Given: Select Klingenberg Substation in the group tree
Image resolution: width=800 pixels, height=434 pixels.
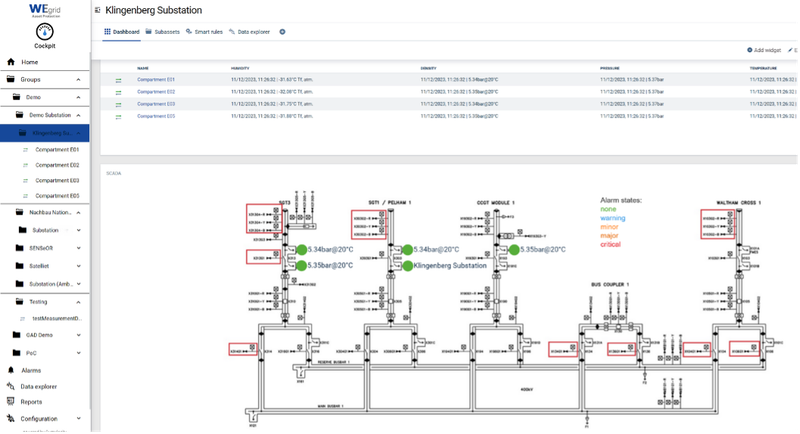Looking at the screenshot, I should click(45, 133).
